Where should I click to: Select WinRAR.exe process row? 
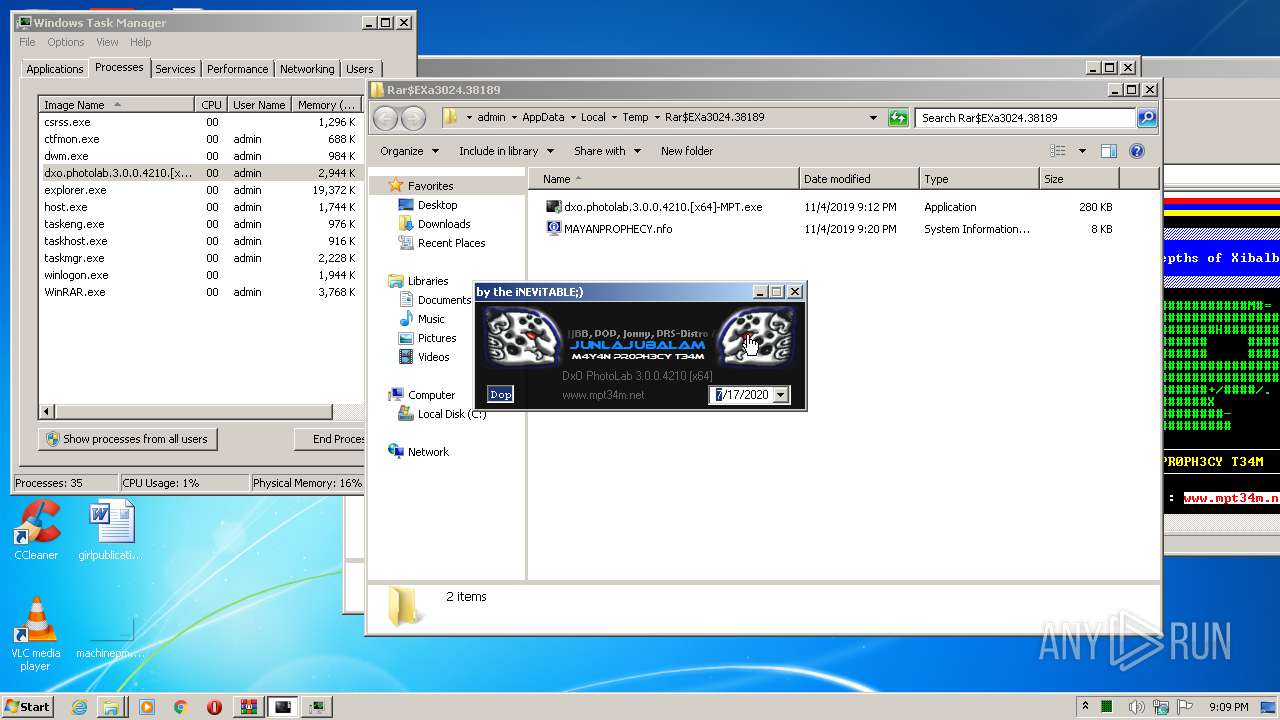[200, 292]
